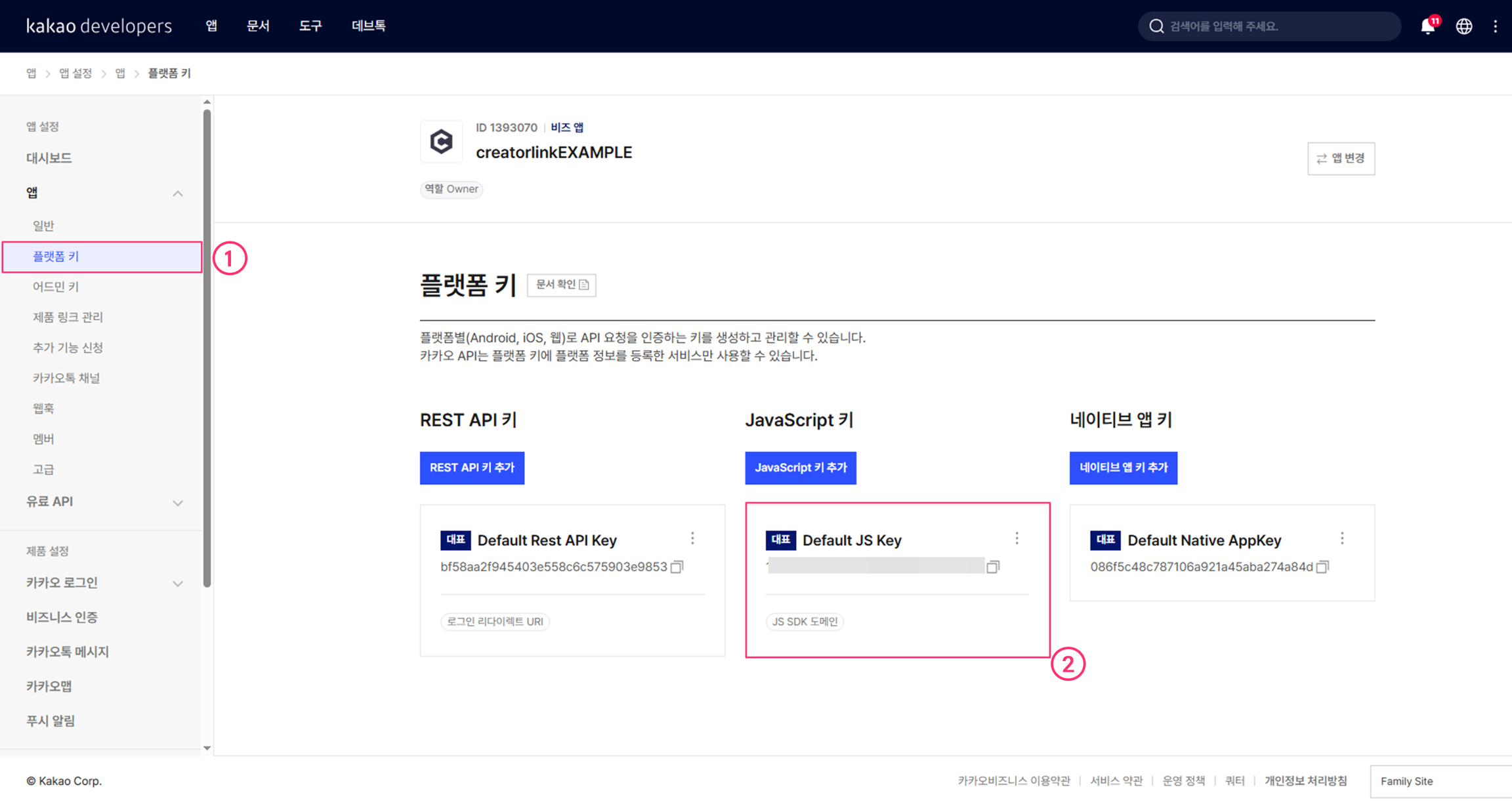The image size is (1512, 808).
Task: Click the sidebar scroll down arrow
Action: (207, 748)
